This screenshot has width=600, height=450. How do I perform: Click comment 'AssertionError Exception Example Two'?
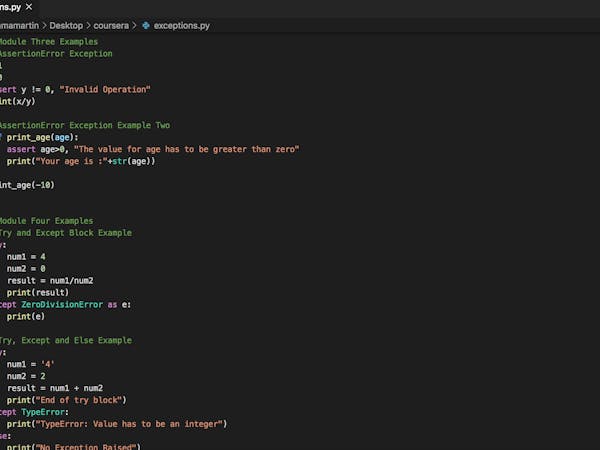click(x=85, y=125)
